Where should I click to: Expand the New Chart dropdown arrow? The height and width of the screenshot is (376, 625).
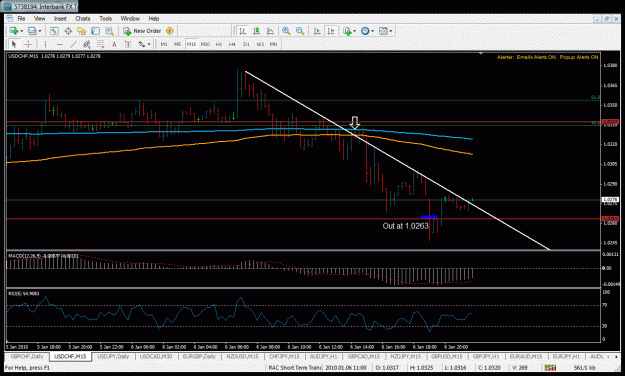coord(22,31)
